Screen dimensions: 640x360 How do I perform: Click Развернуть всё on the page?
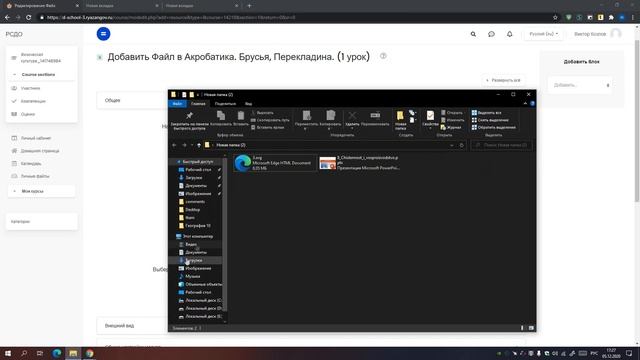(x=503, y=80)
